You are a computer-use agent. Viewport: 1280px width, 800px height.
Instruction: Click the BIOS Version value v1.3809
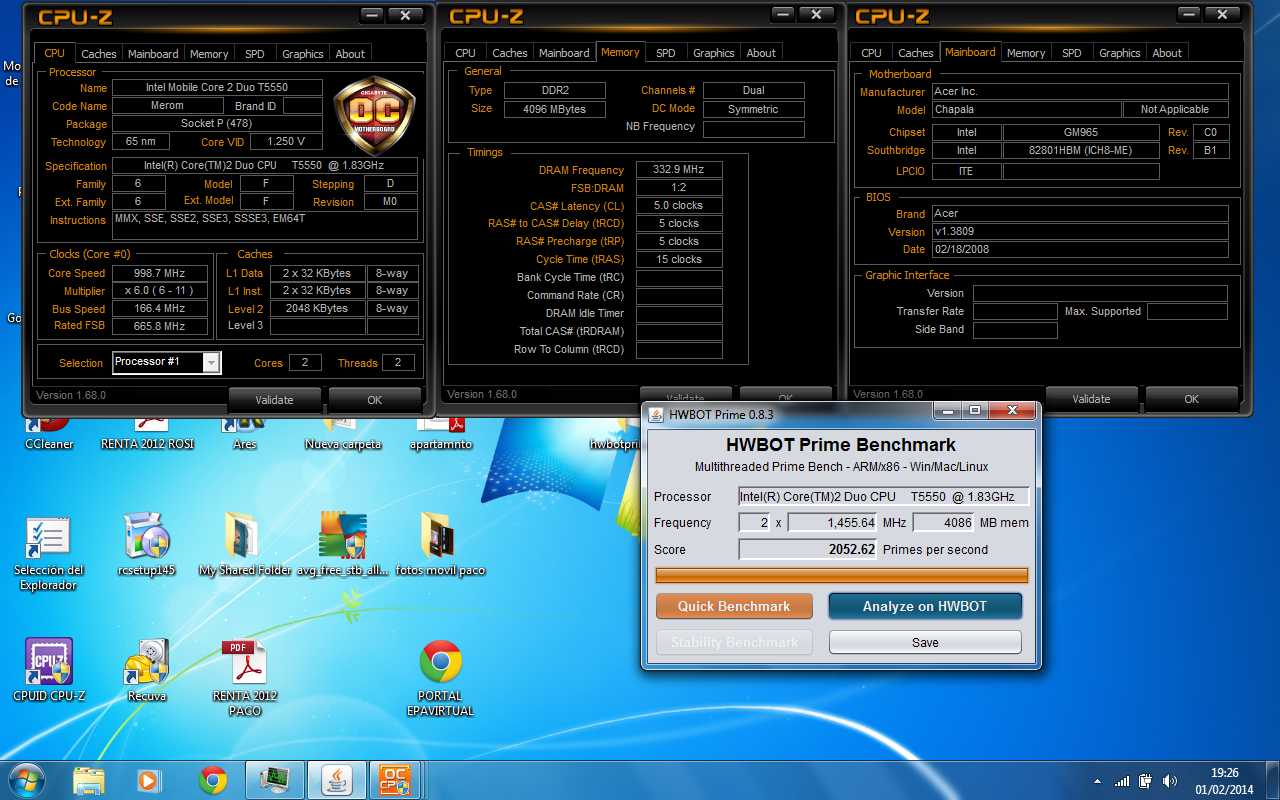coord(1079,231)
